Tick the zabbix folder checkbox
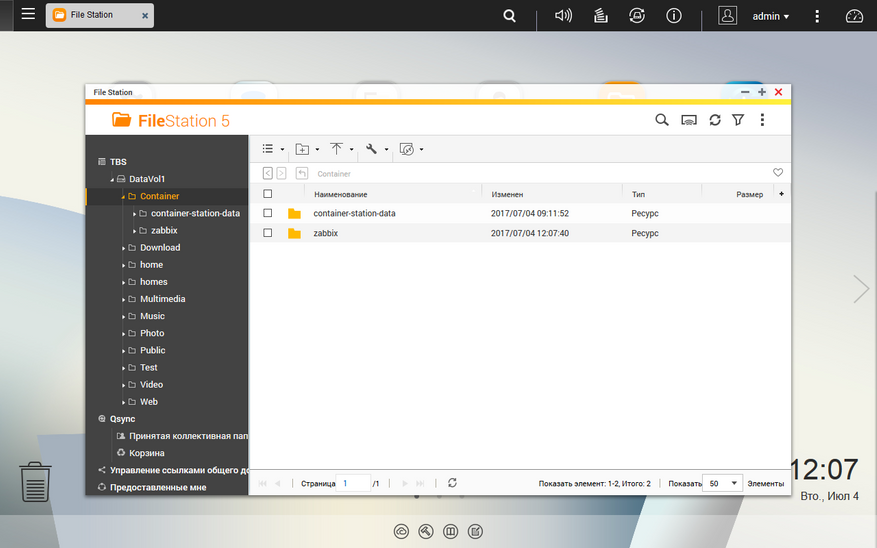Screen dimensions: 877x548 268,233
